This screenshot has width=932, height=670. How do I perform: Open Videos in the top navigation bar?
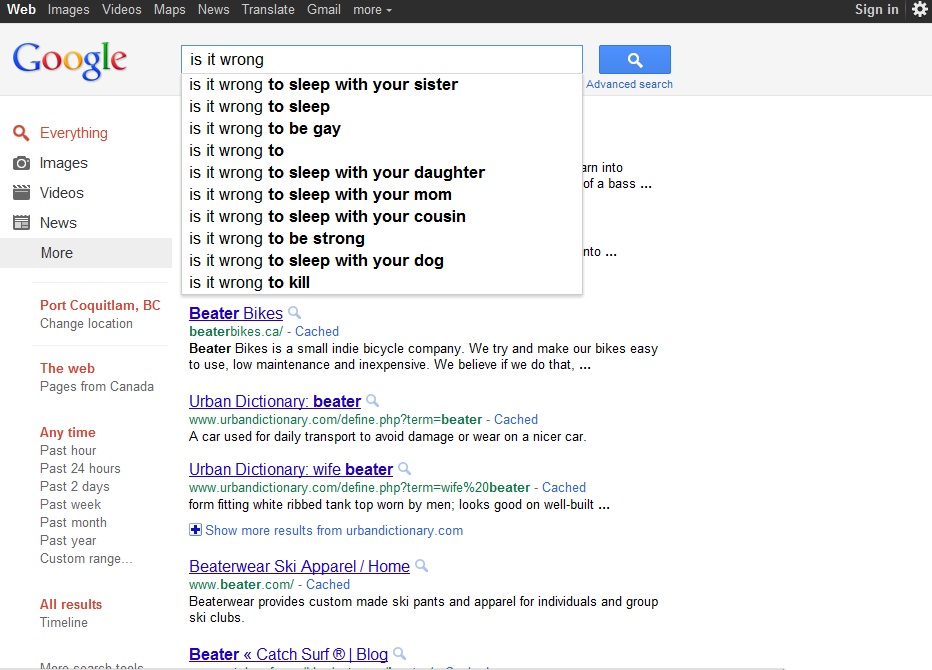tap(122, 10)
